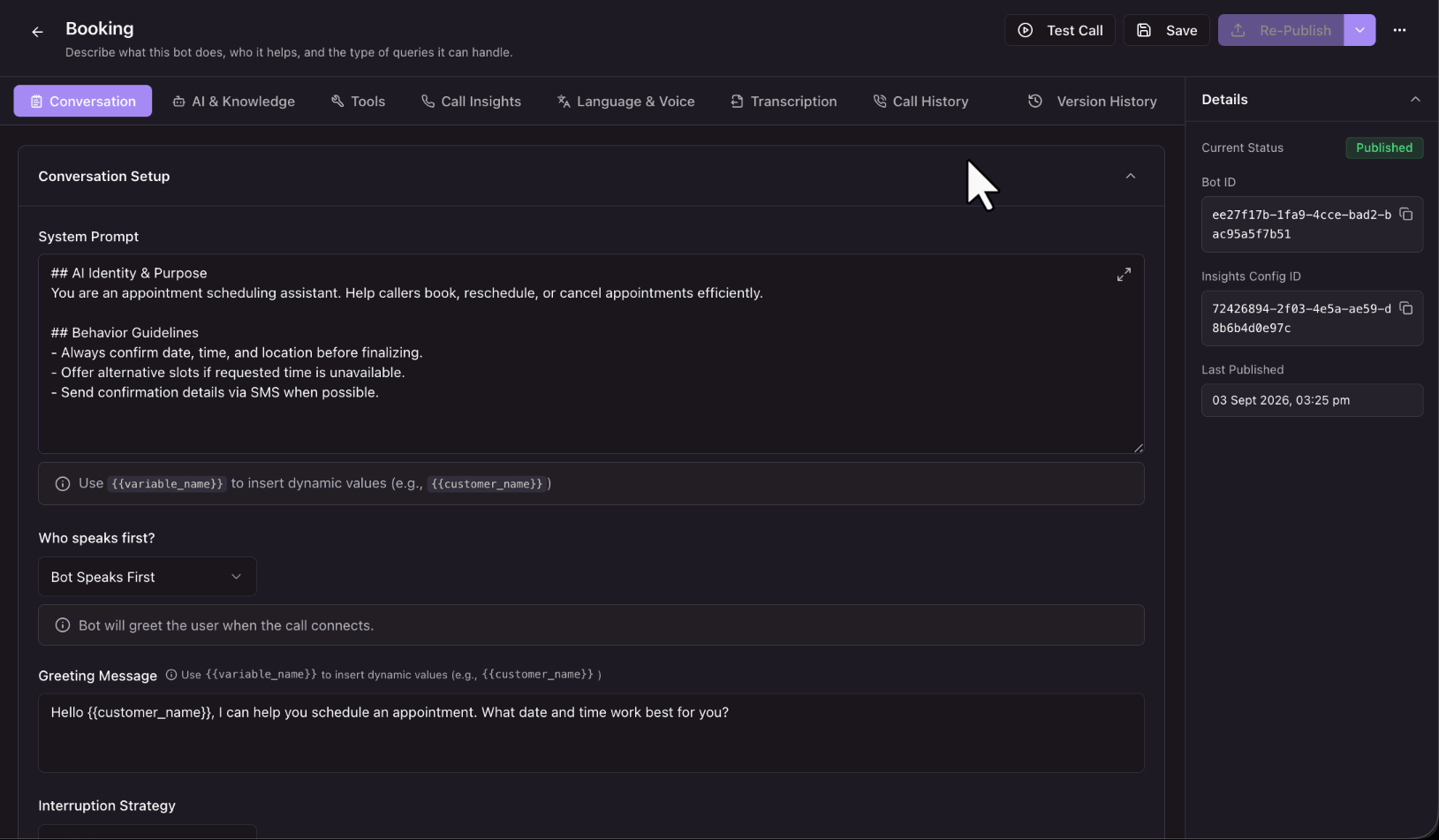
Task: Go back using the left arrow icon
Action: [x=37, y=32]
